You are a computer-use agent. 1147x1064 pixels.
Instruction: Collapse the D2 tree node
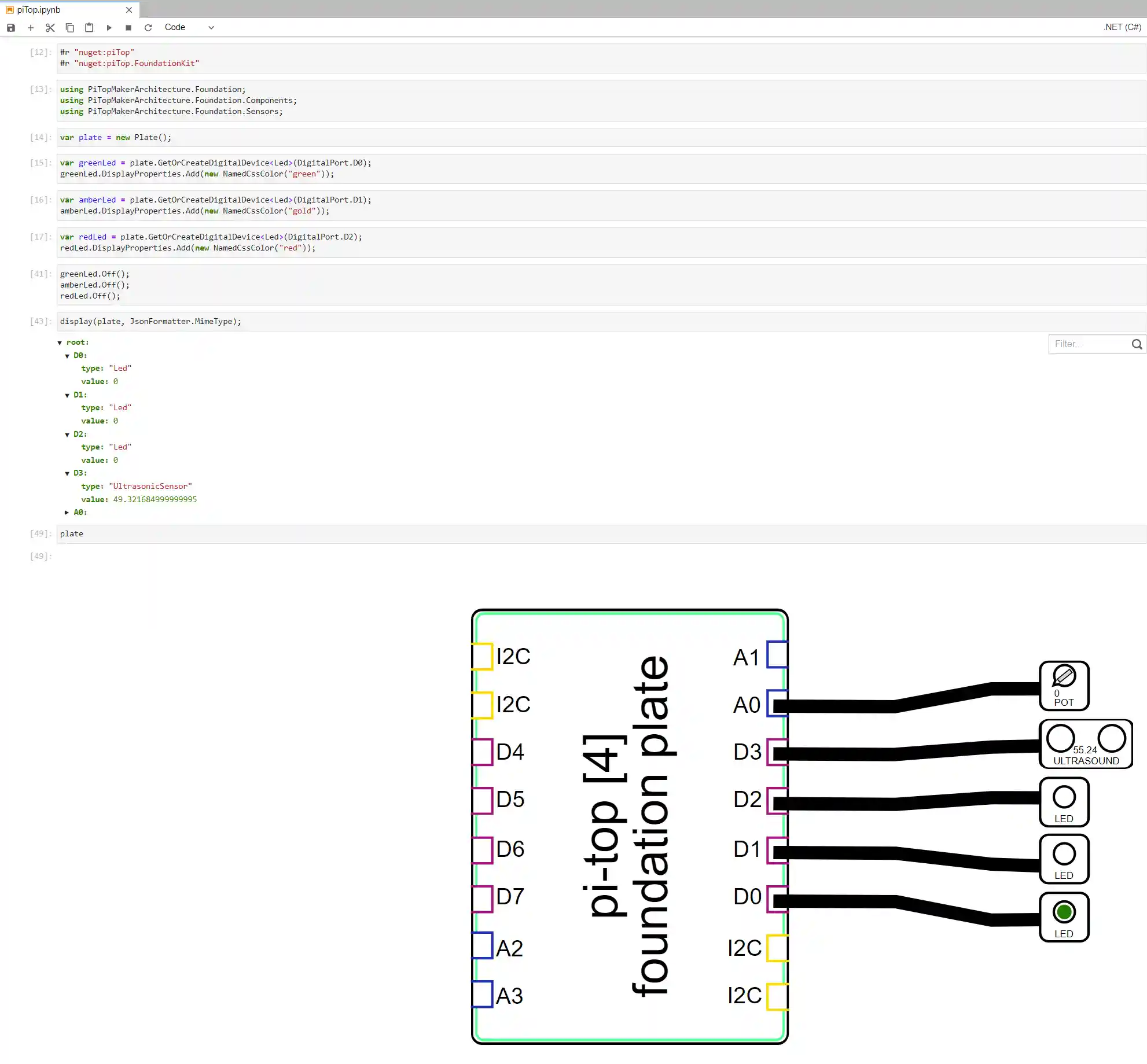tap(67, 435)
